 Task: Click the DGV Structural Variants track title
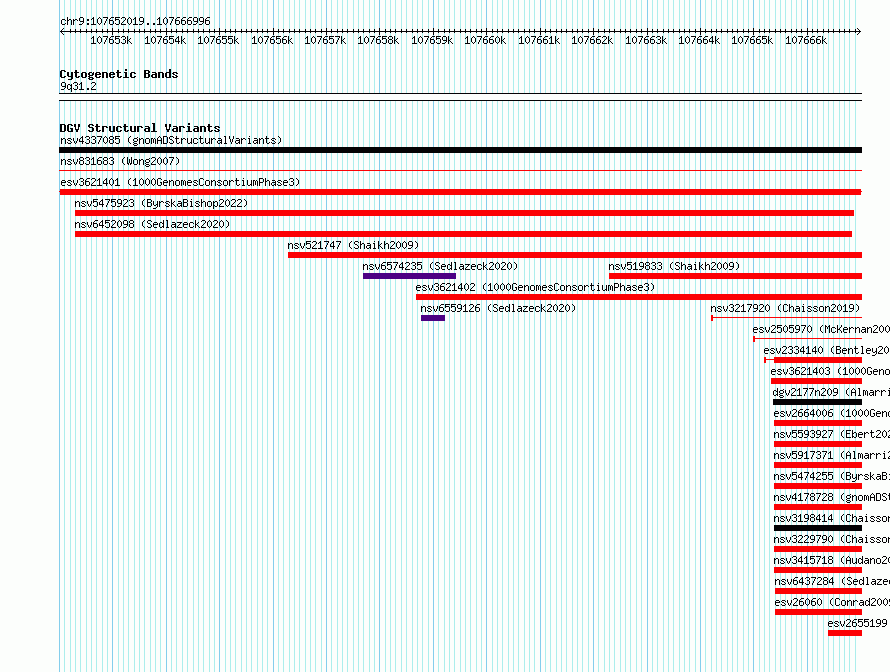140,128
